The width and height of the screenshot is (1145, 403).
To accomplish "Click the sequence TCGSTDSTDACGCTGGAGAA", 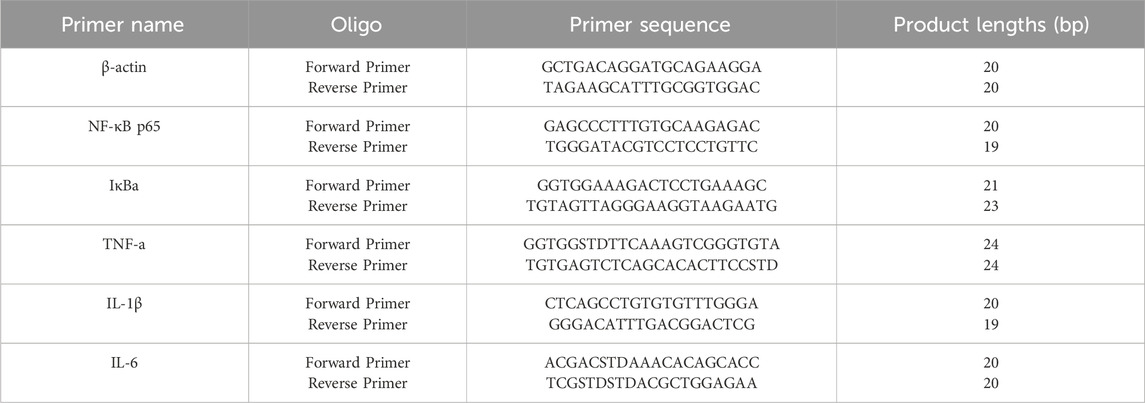I will click(x=650, y=383).
